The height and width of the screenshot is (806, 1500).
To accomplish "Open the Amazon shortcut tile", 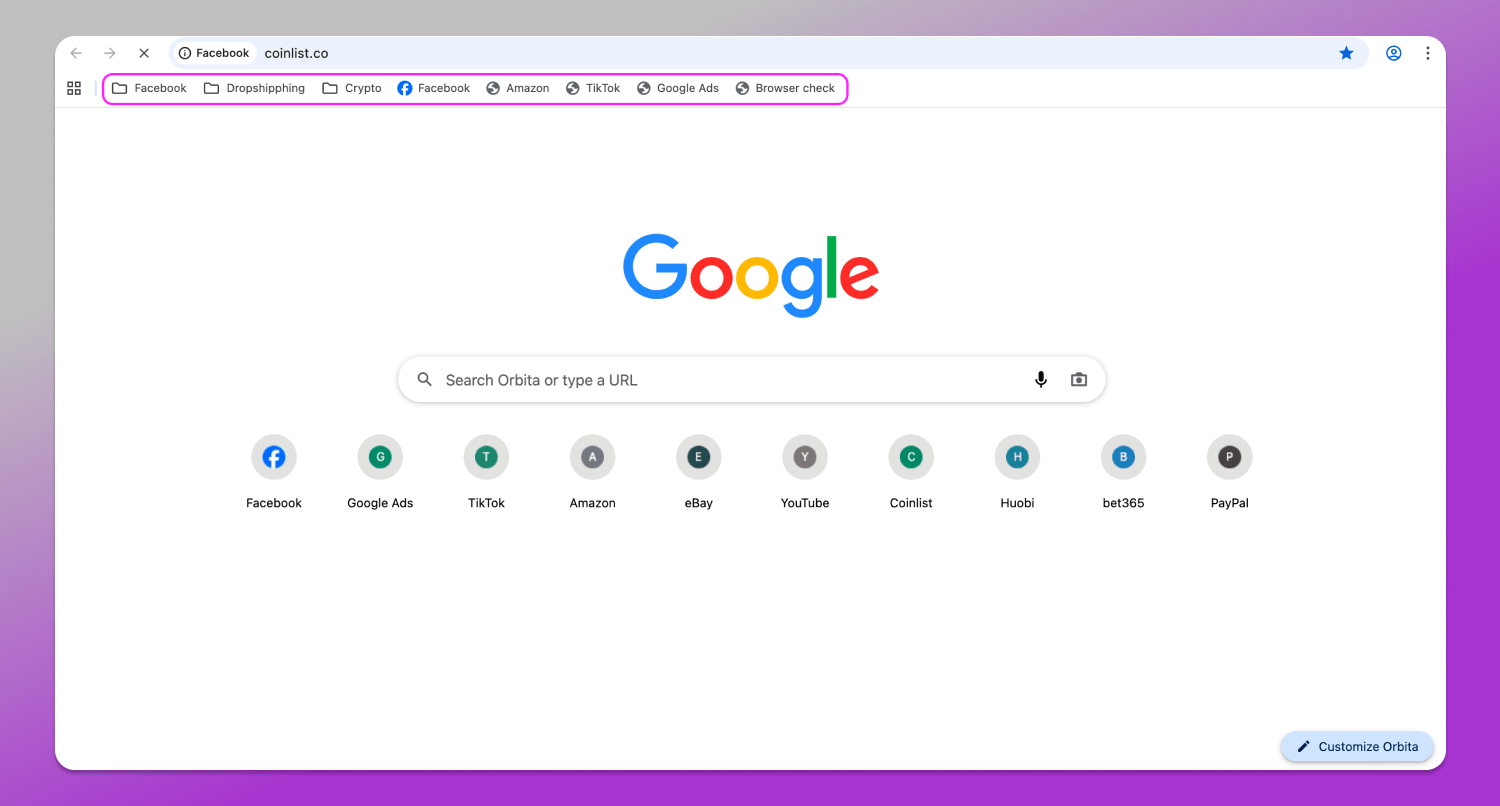I will click(592, 472).
